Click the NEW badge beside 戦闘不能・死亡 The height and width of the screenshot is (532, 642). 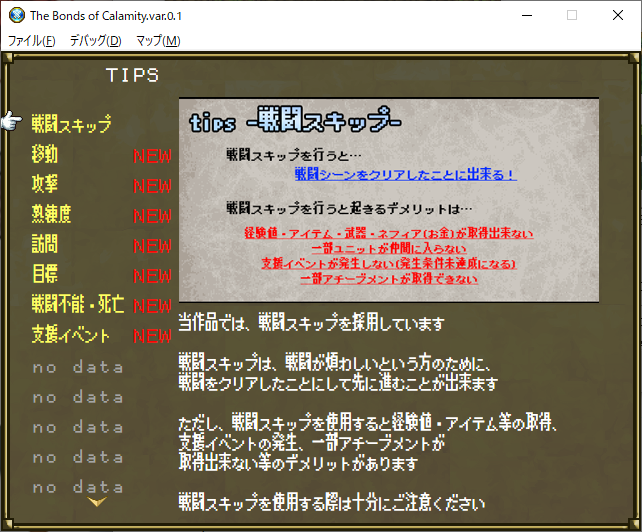[x=152, y=306]
